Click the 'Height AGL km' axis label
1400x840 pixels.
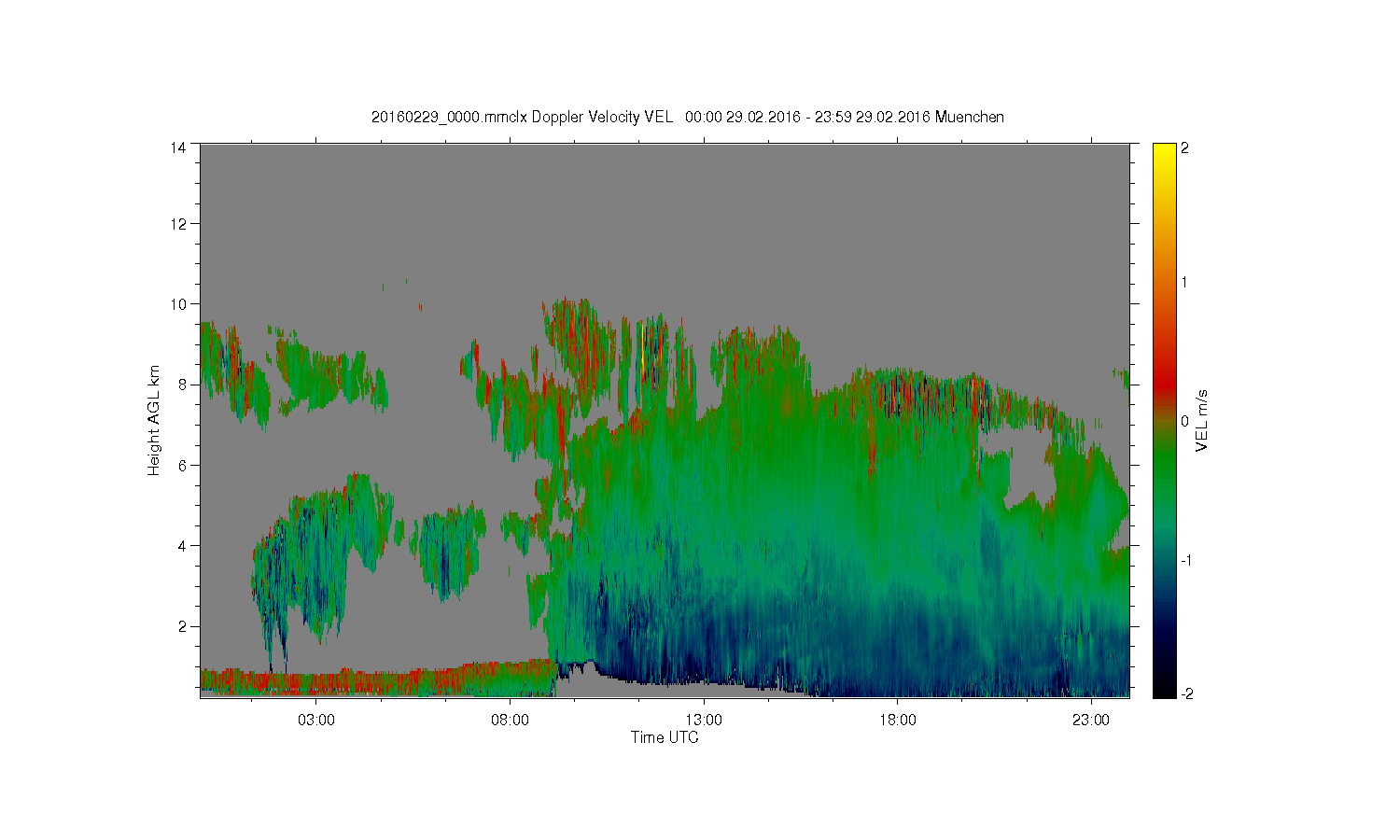(x=154, y=420)
